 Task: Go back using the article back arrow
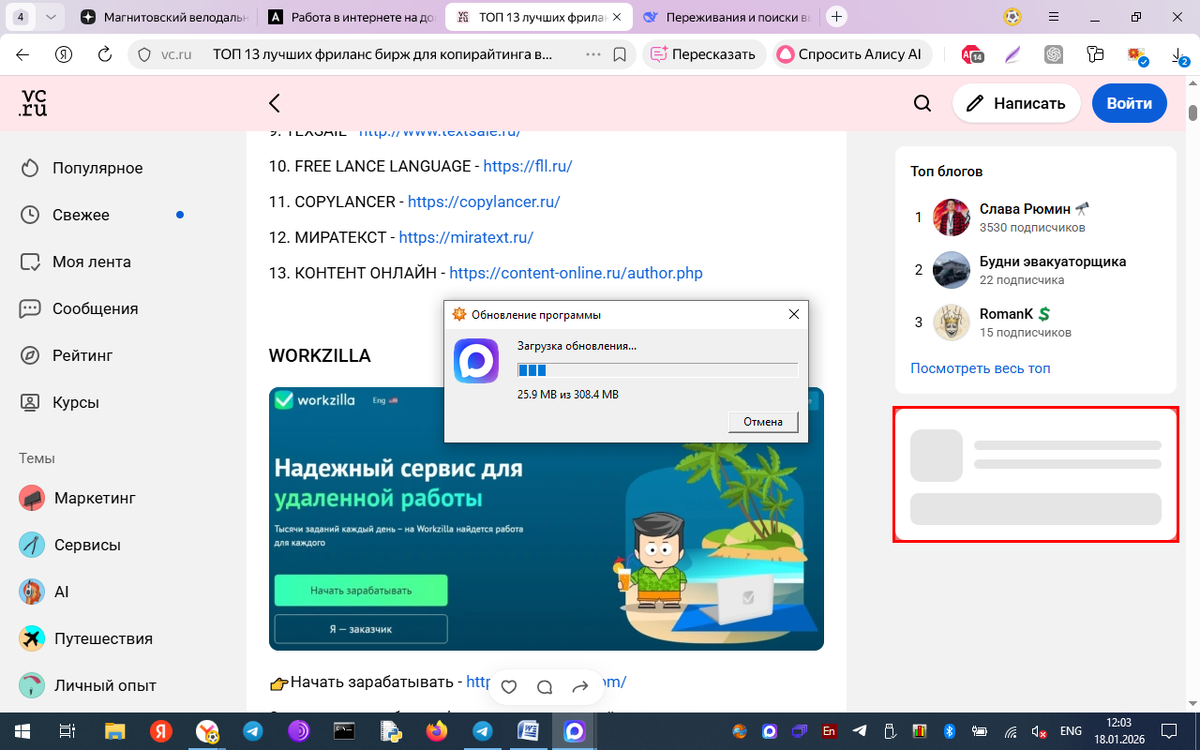274,103
